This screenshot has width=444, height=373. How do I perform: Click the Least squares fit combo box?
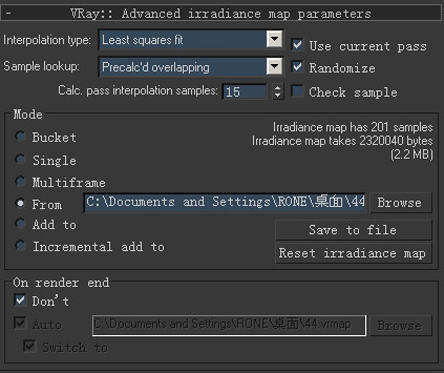tap(191, 40)
